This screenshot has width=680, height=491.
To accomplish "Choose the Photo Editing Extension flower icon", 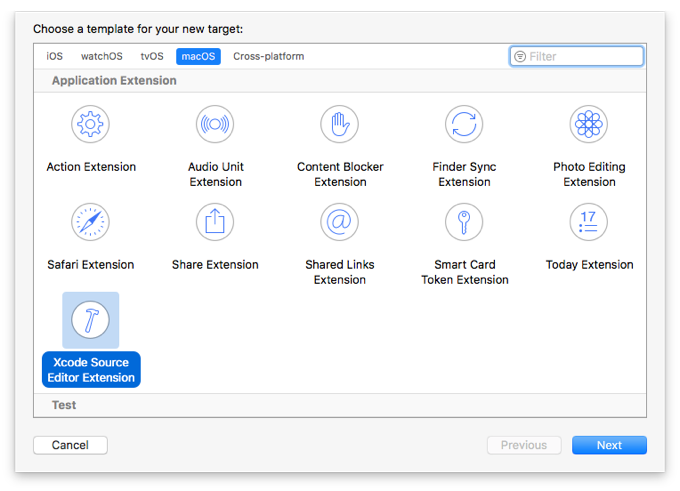I will coord(588,124).
